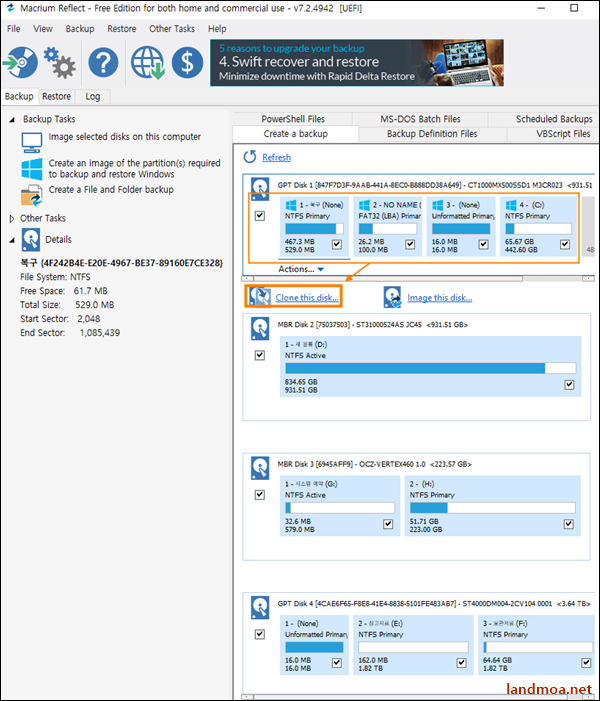The image size is (600, 701).
Task: Click the Disk 1 horizontal scrollbar
Action: coord(418,279)
